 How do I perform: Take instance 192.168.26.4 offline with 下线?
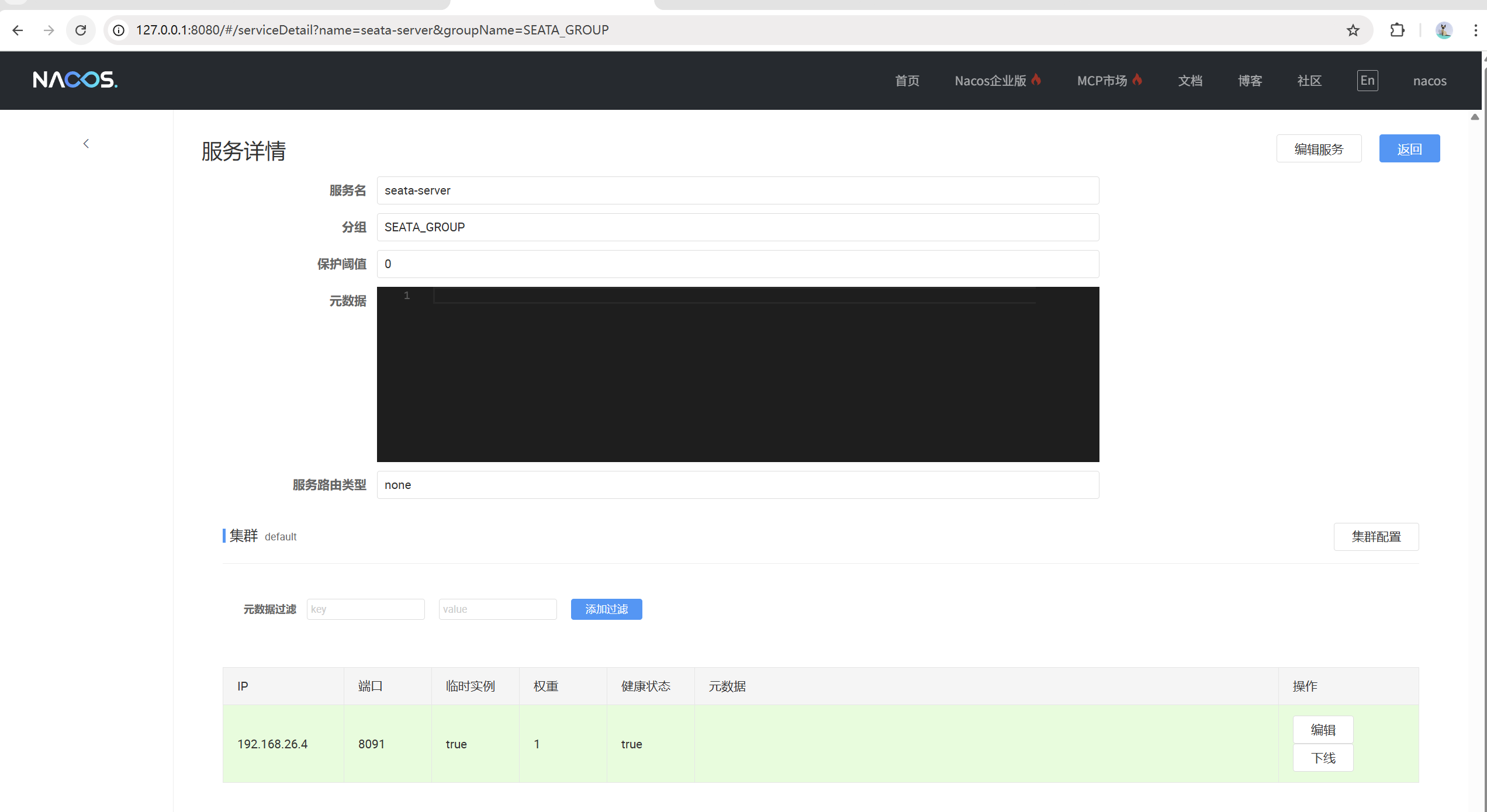1323,758
